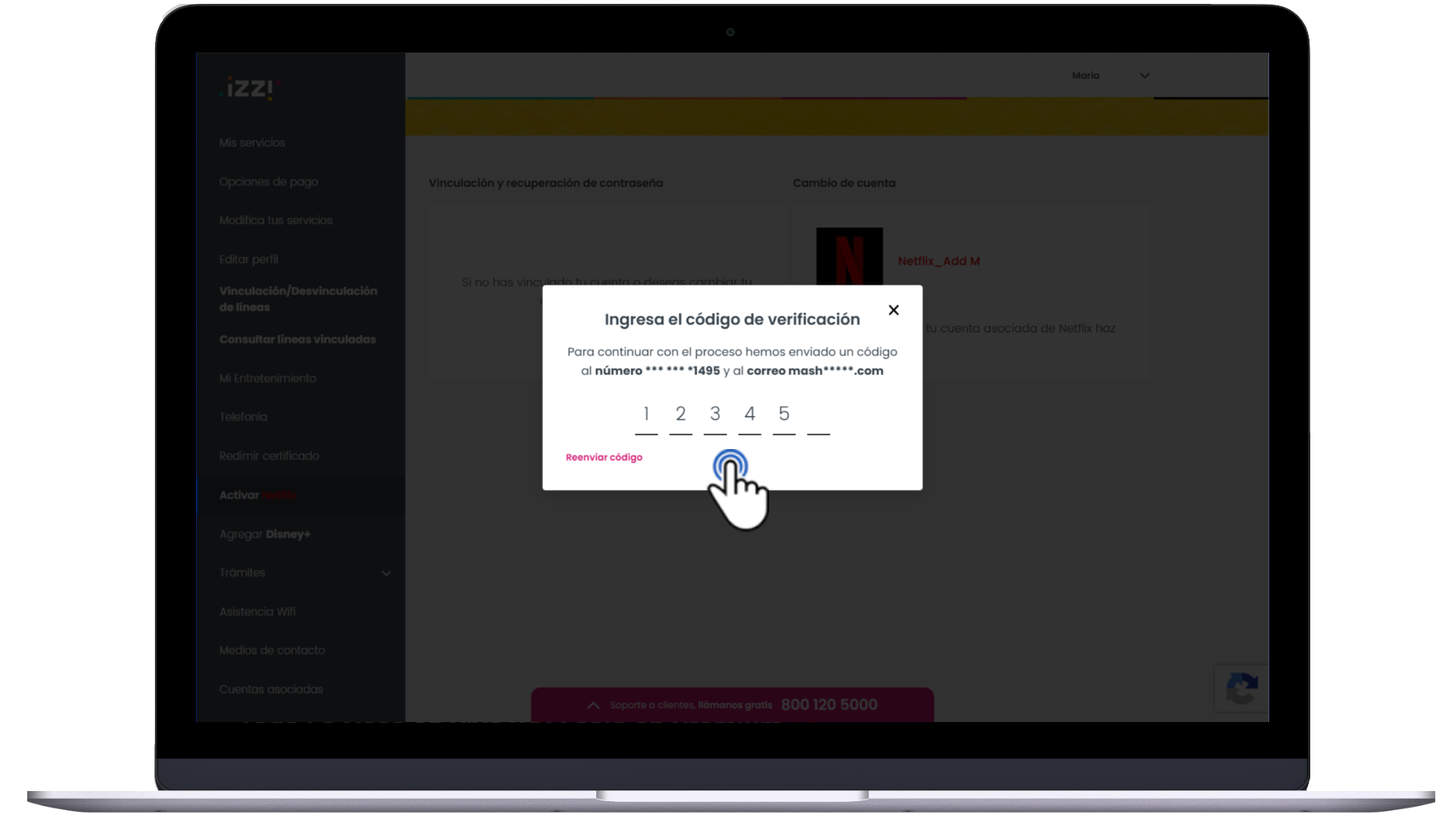Go to Mi Entretenimiento
The height and width of the screenshot is (819, 1456).
pos(267,378)
